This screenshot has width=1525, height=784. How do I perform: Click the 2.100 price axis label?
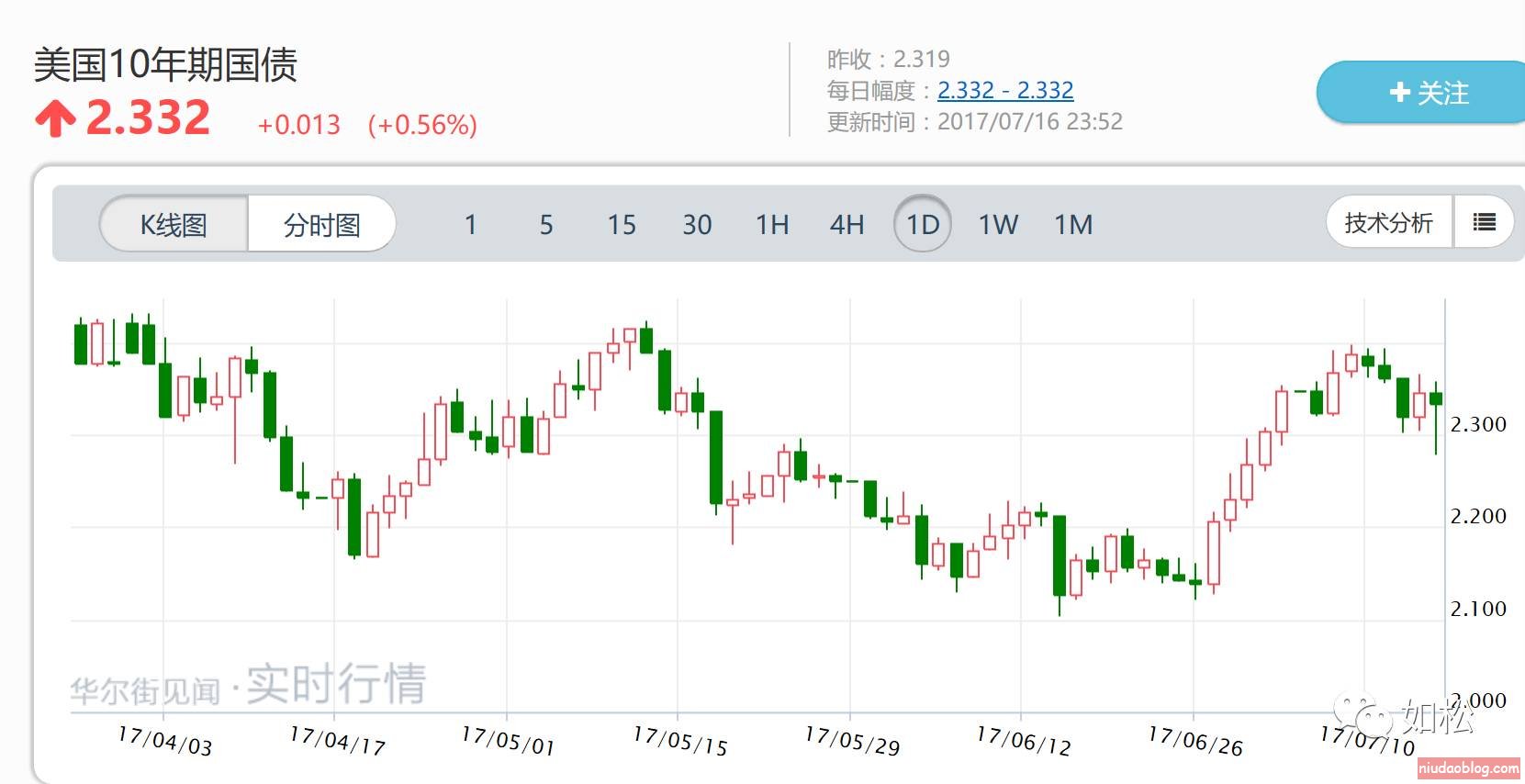(x=1478, y=608)
